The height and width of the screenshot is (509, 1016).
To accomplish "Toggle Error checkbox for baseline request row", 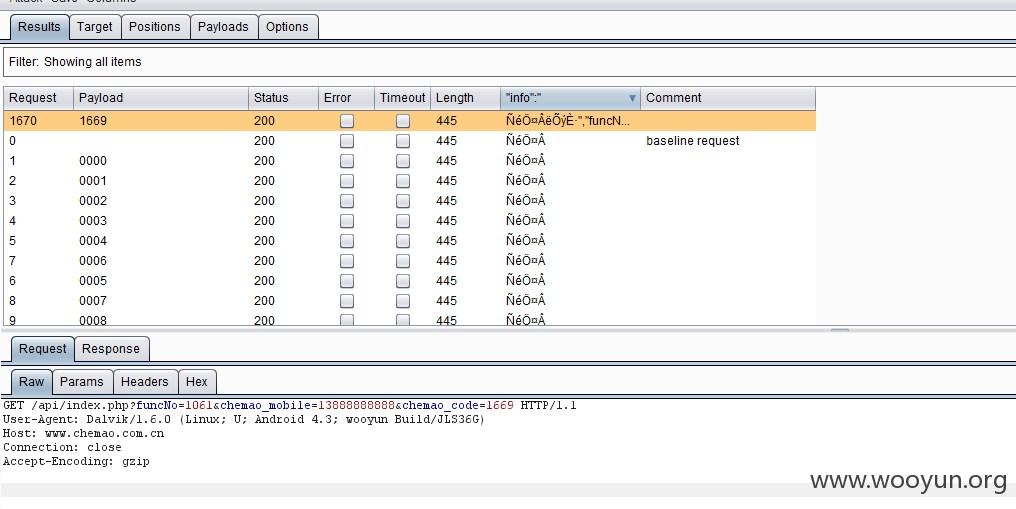I will [x=347, y=141].
